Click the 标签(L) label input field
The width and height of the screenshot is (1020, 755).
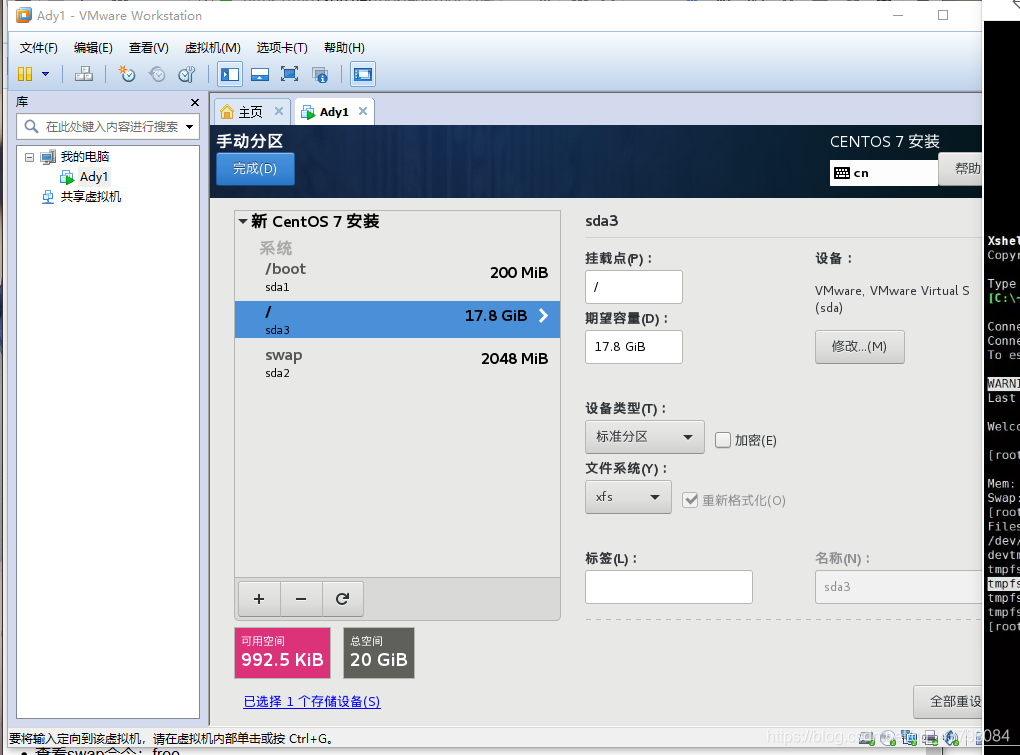tap(669, 587)
